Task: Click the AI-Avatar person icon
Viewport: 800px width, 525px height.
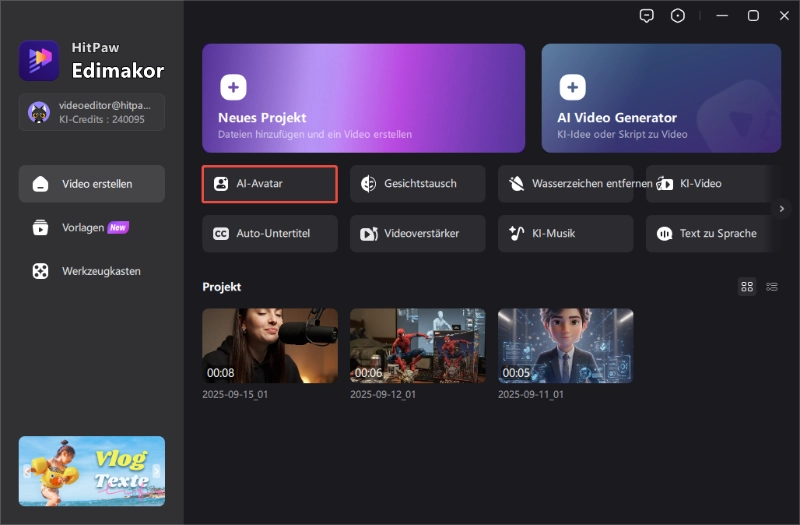Action: pos(221,184)
